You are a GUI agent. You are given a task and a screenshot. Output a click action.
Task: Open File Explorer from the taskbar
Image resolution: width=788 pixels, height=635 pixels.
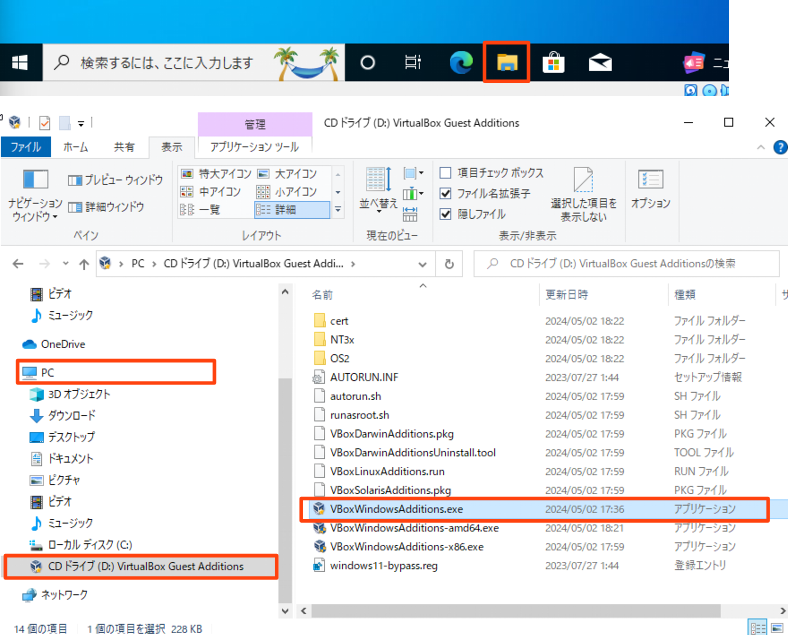[507, 62]
